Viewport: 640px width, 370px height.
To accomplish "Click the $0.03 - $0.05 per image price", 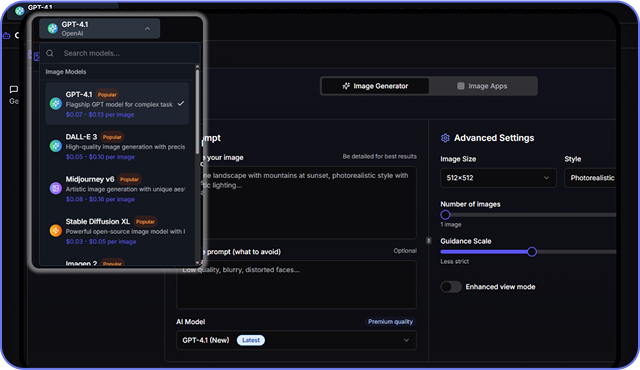I will click(101, 242).
